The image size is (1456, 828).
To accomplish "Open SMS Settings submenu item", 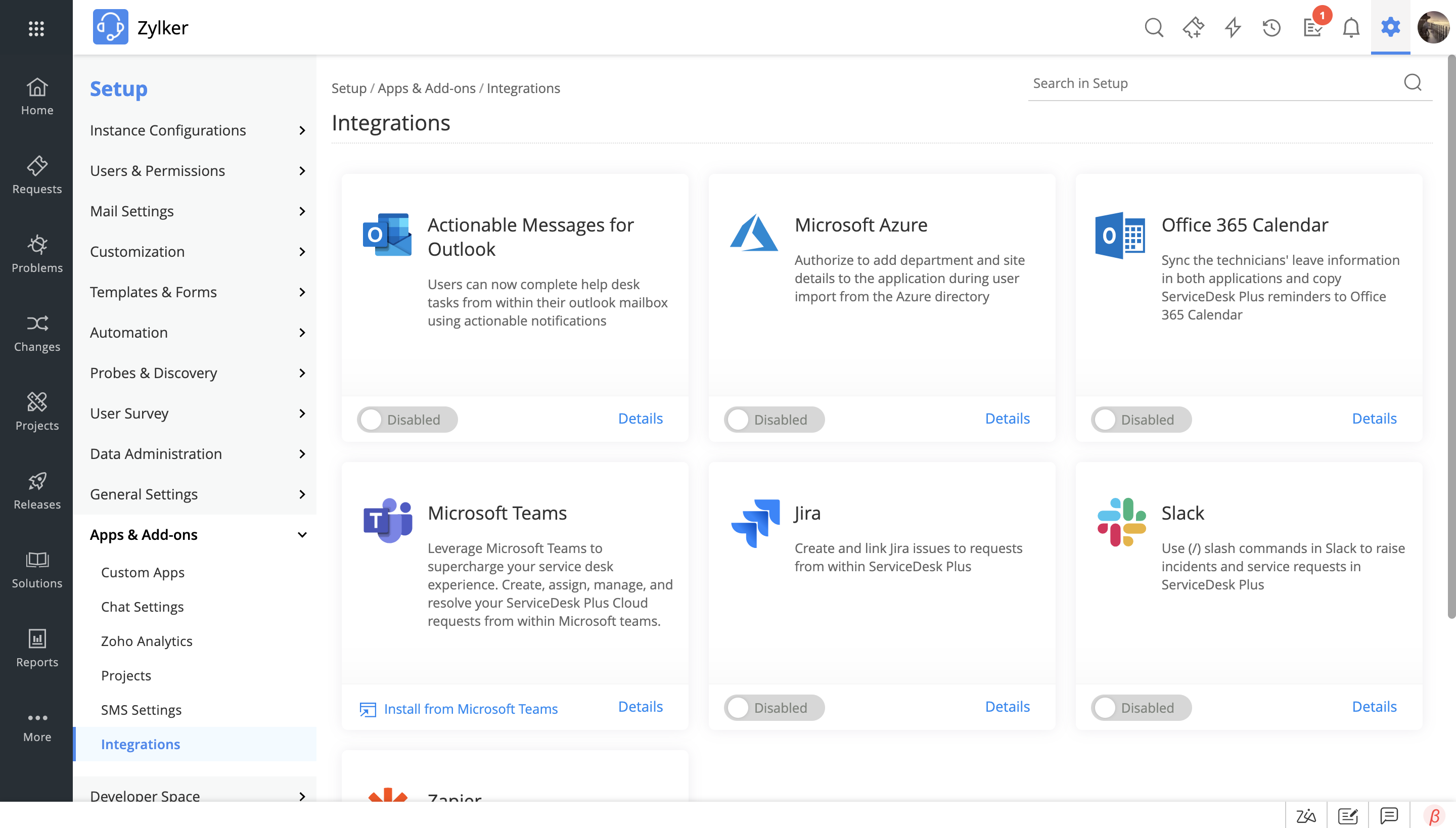I will click(x=141, y=710).
